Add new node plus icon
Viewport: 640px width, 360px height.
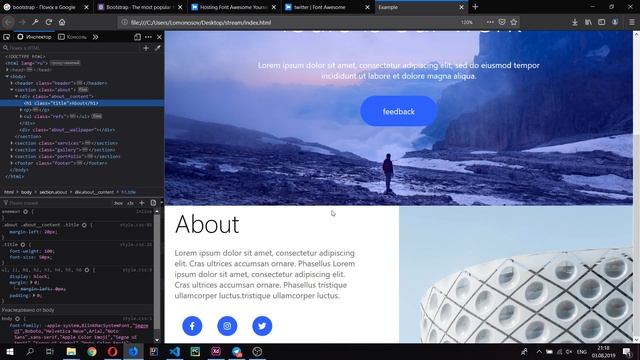146,48
